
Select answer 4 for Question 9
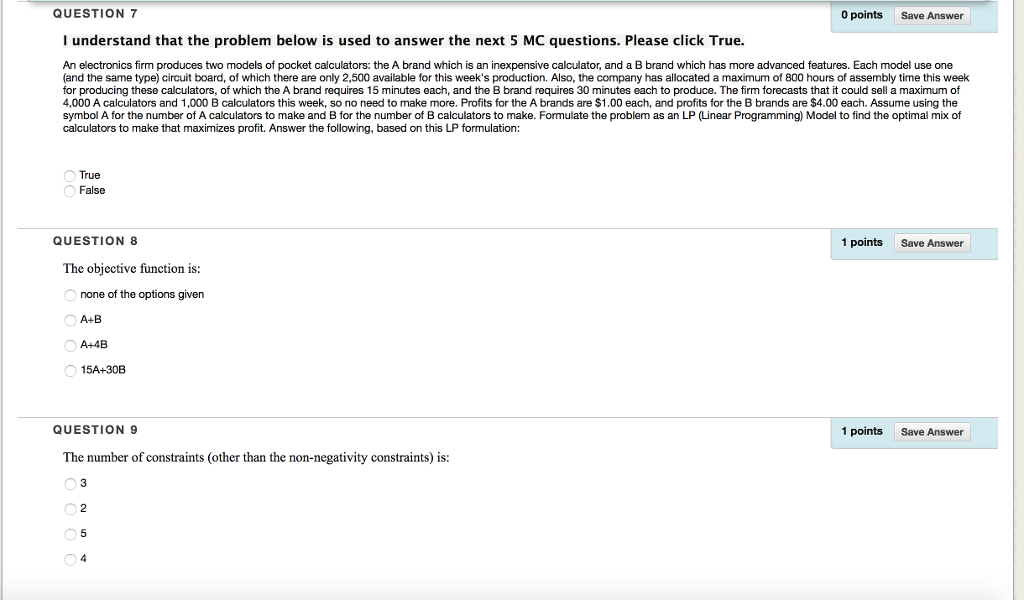pyautogui.click(x=70, y=558)
